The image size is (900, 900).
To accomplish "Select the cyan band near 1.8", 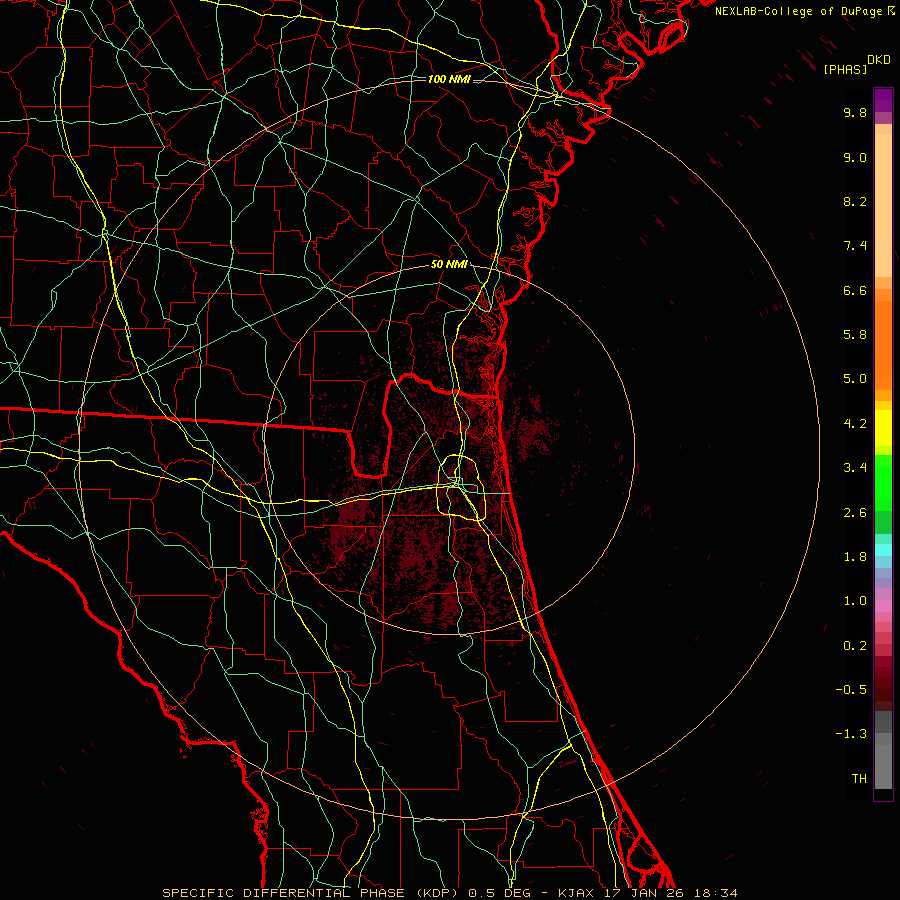I will pos(883,549).
